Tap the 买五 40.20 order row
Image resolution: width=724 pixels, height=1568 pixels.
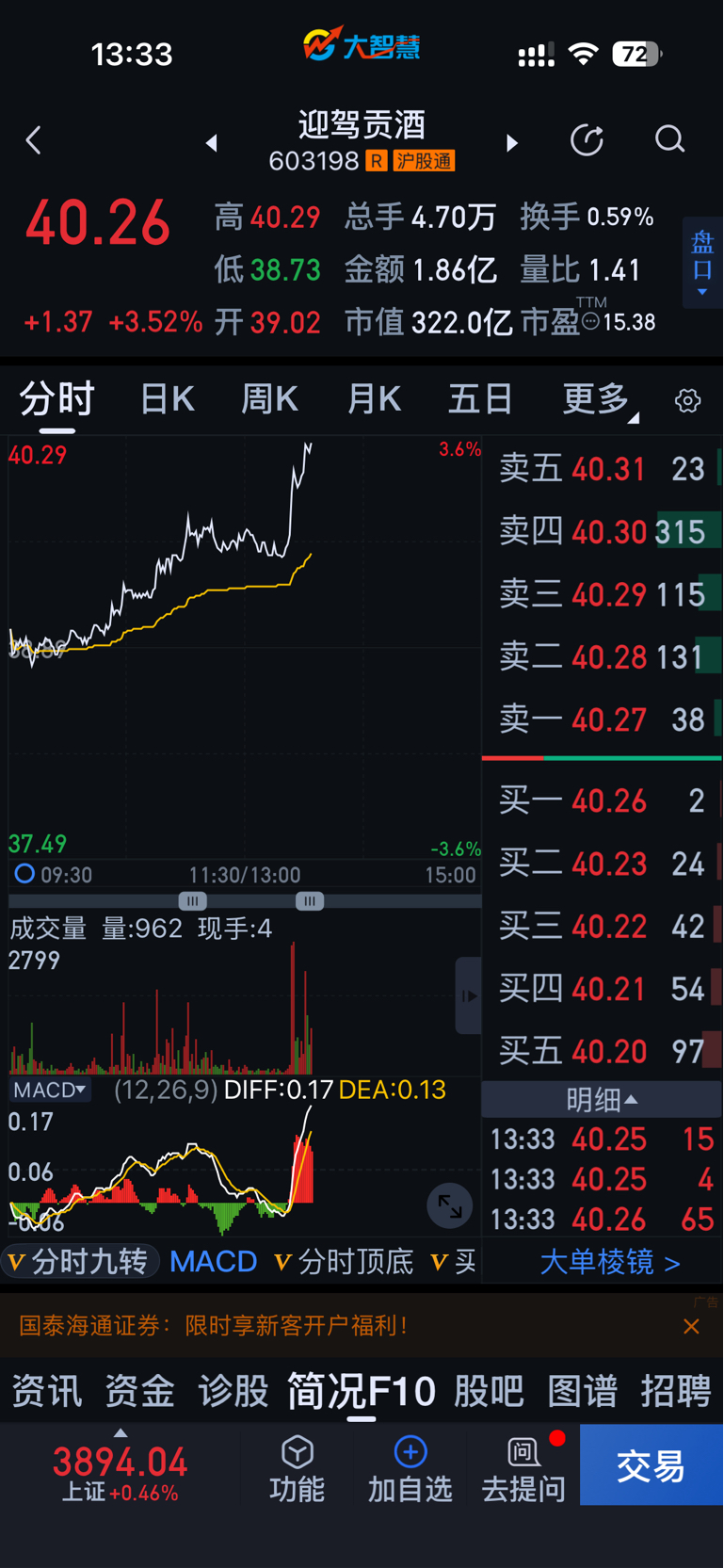point(602,1051)
